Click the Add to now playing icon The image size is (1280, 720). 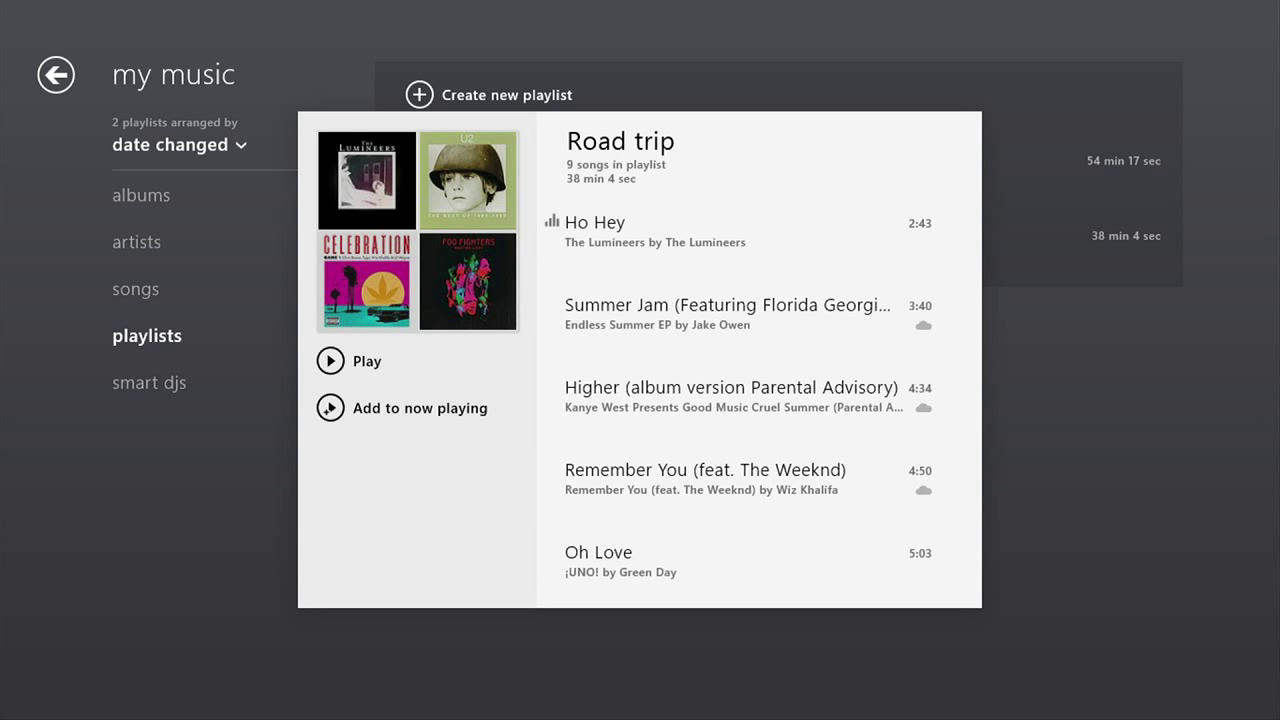click(330, 408)
